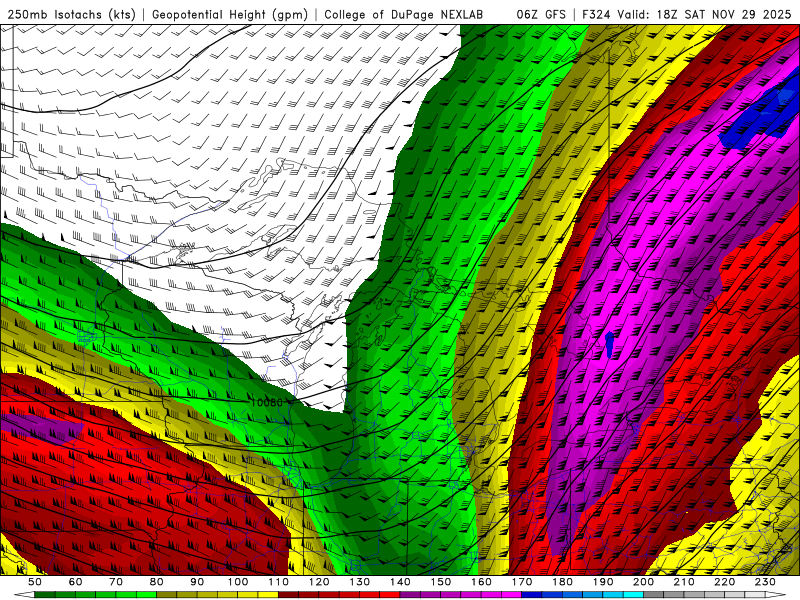This screenshot has width=800, height=600.
Task: Click the '50' value on the color scale
Action: [x=35, y=582]
